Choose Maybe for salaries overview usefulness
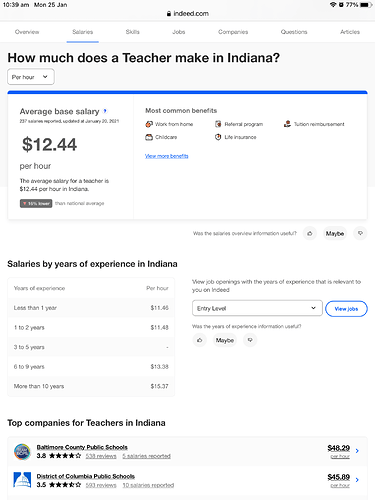This screenshot has width=375, height=500. (335, 233)
